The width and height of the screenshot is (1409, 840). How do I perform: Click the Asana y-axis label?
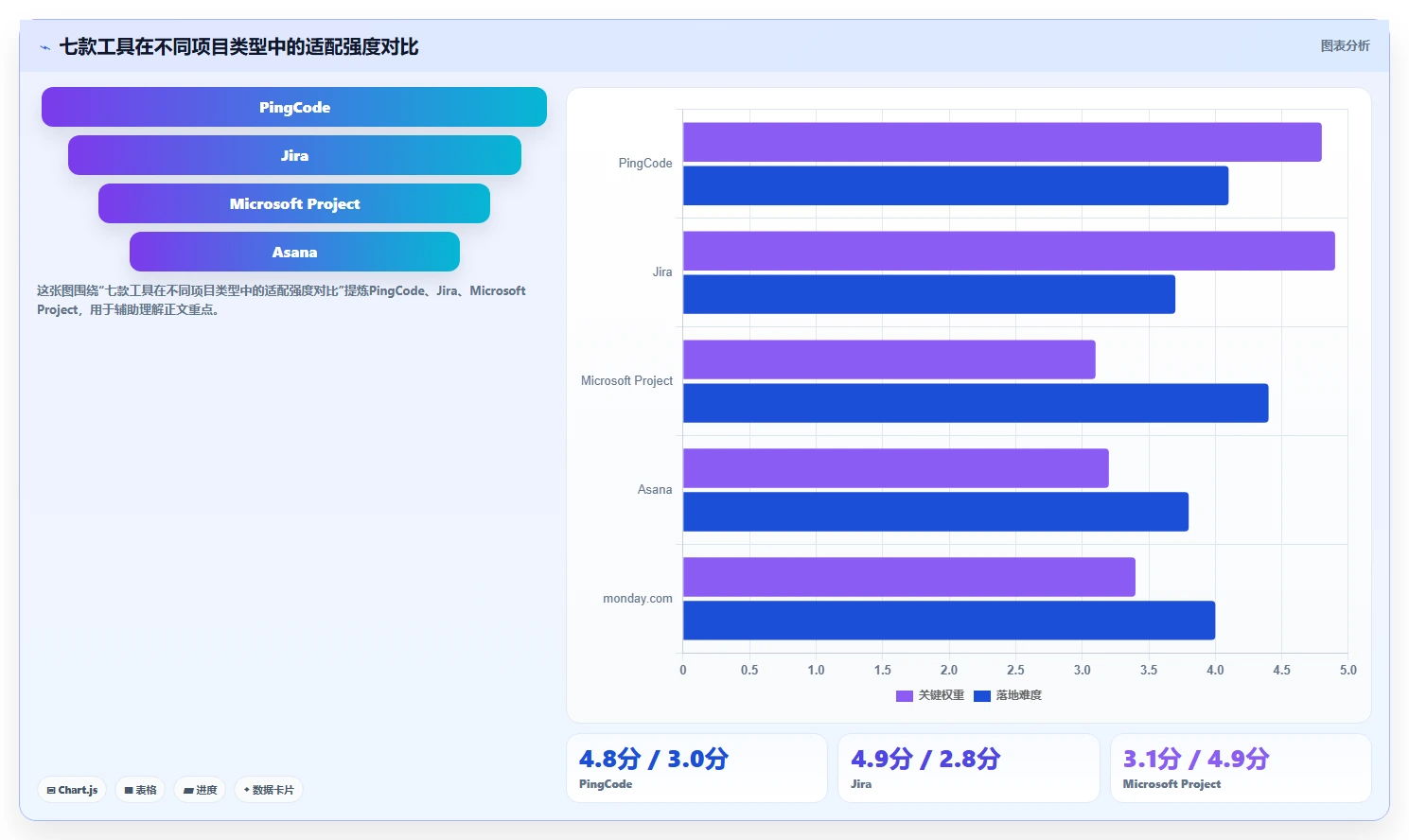655,490
